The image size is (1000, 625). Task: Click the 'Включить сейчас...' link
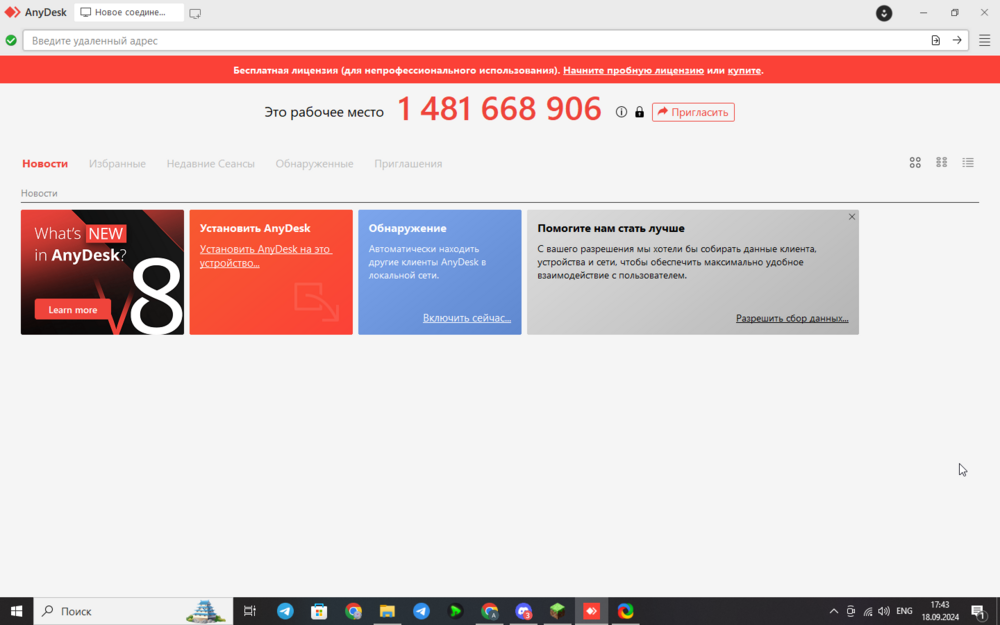tap(467, 318)
